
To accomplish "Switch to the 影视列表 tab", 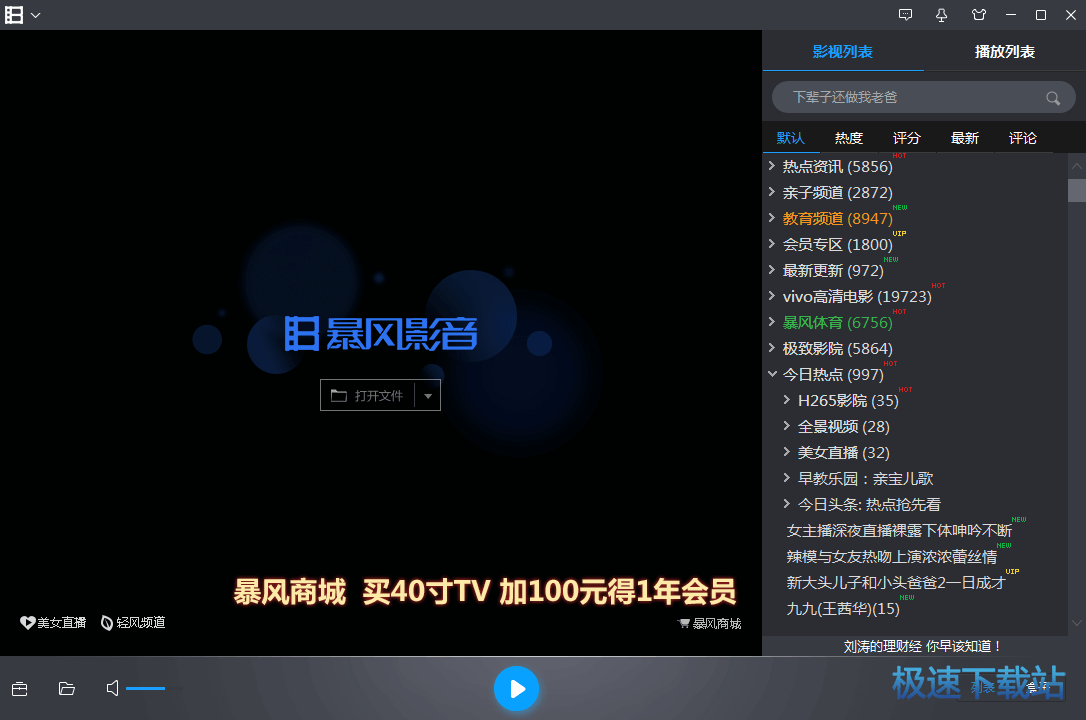I will click(x=843, y=52).
